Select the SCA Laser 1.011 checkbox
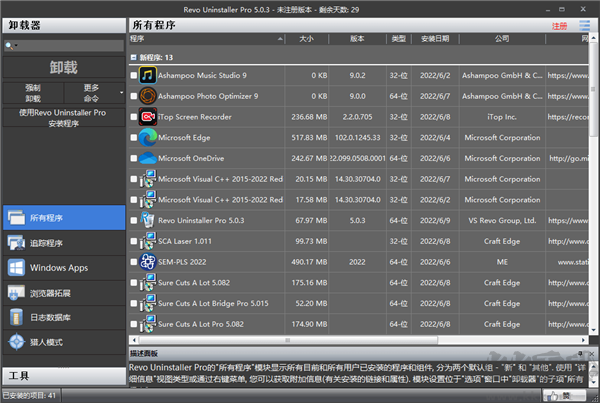Image resolution: width=600 pixels, height=403 pixels. tap(134, 241)
